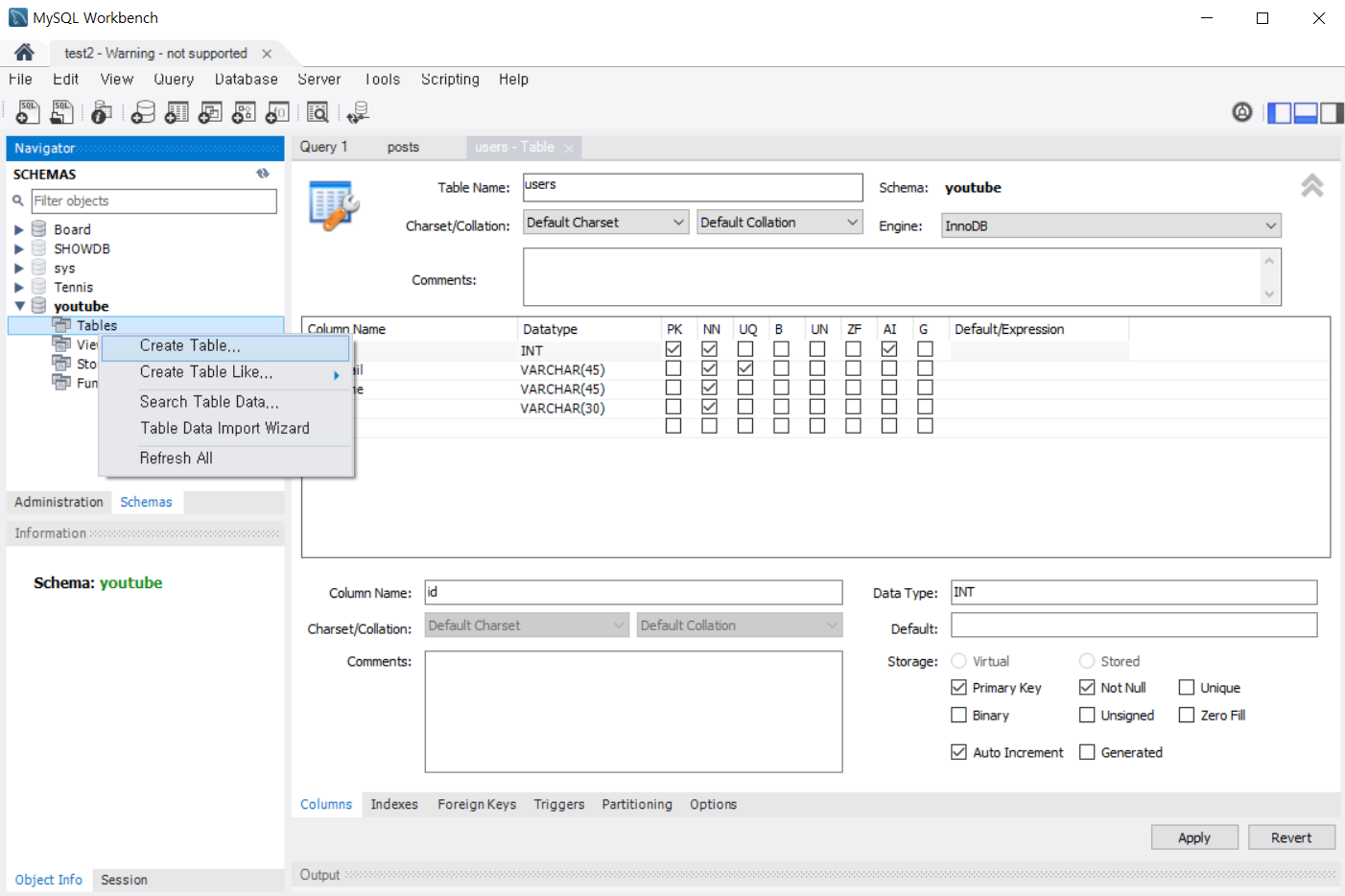Switch to the Administration navigator tab

59,502
